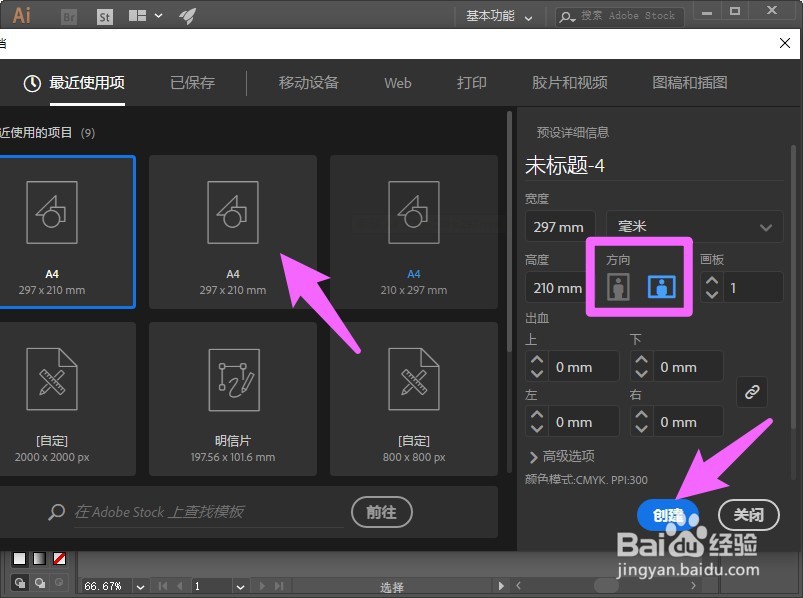Switch to the 胶片和视频 tab
The height and width of the screenshot is (598, 803).
pyautogui.click(x=569, y=83)
